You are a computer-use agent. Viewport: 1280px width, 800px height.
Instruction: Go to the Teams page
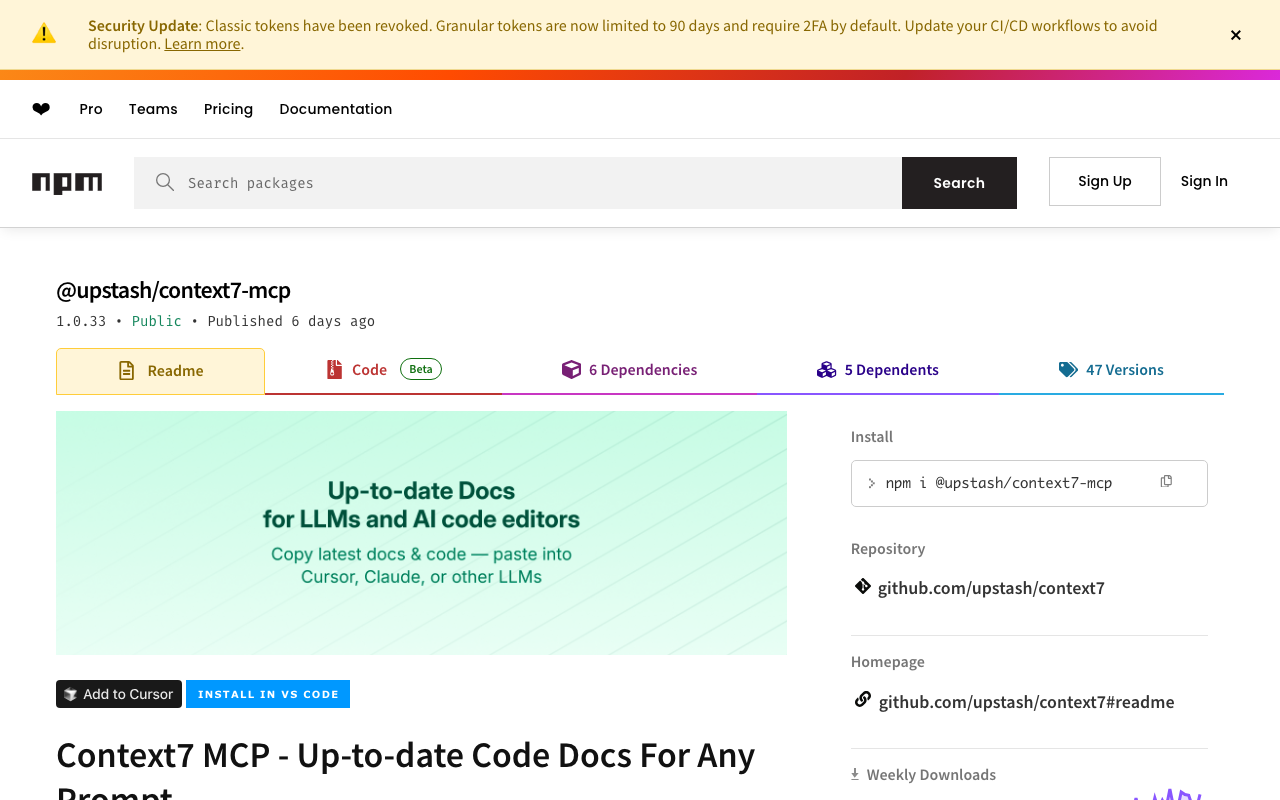[x=153, y=109]
